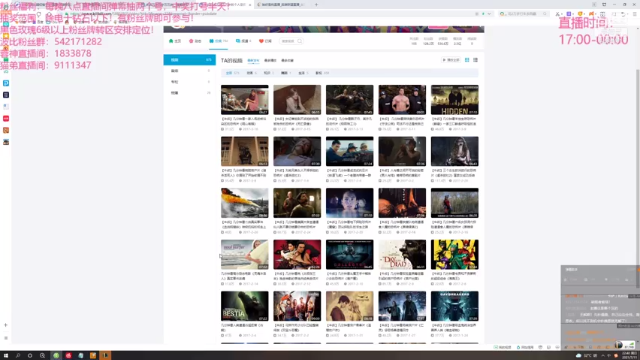Open the BESTIA movie thumbnail
Viewport: 640px width, 360px height.
244,306
